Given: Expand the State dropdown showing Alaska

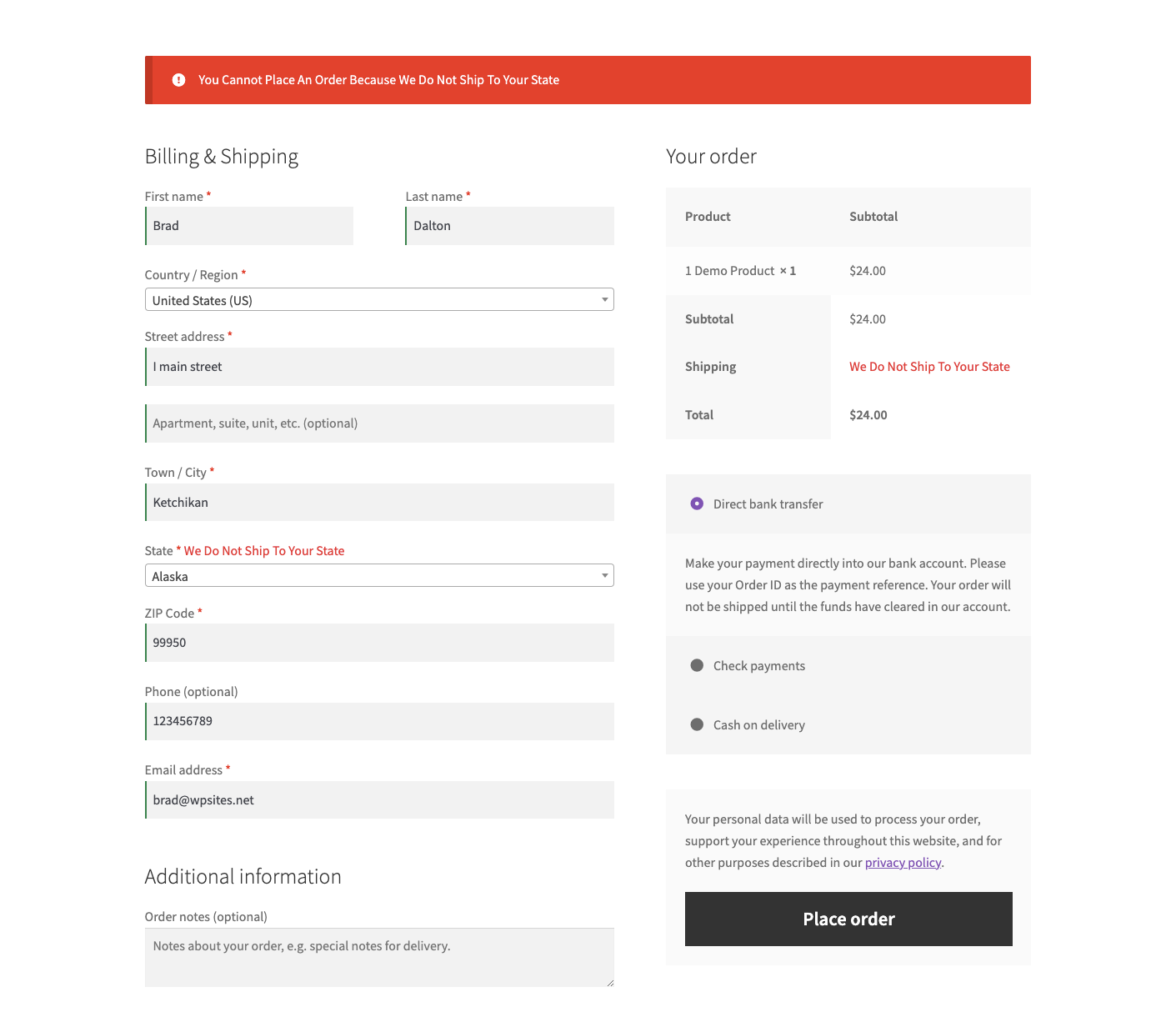Looking at the screenshot, I should (379, 576).
